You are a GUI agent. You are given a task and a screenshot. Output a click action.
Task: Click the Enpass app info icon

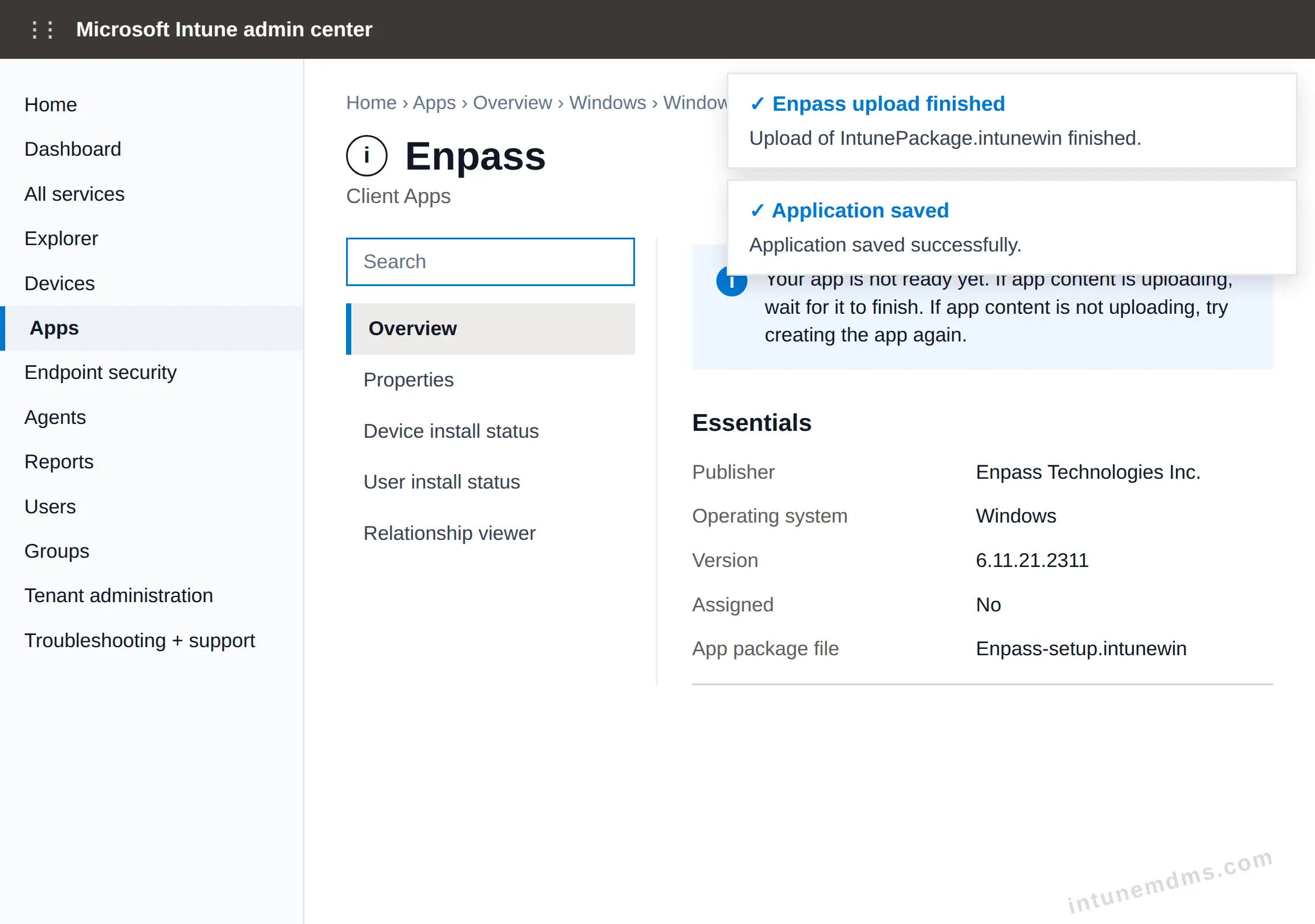(x=366, y=156)
